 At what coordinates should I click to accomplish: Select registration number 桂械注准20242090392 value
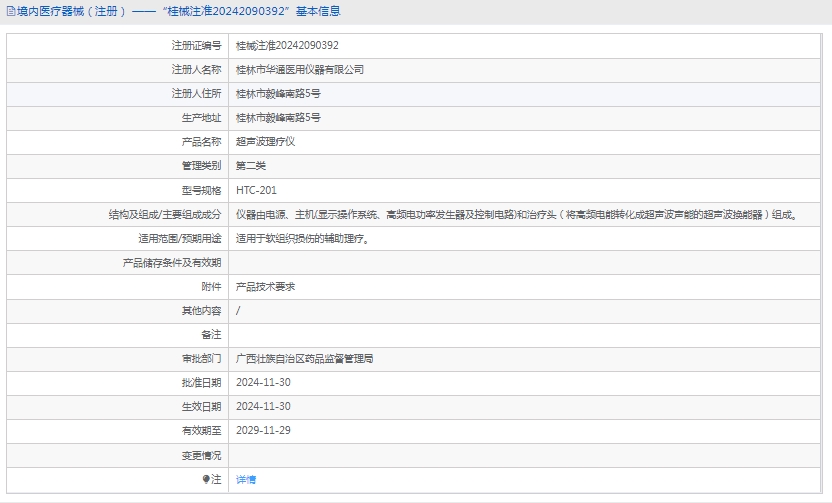click(287, 46)
